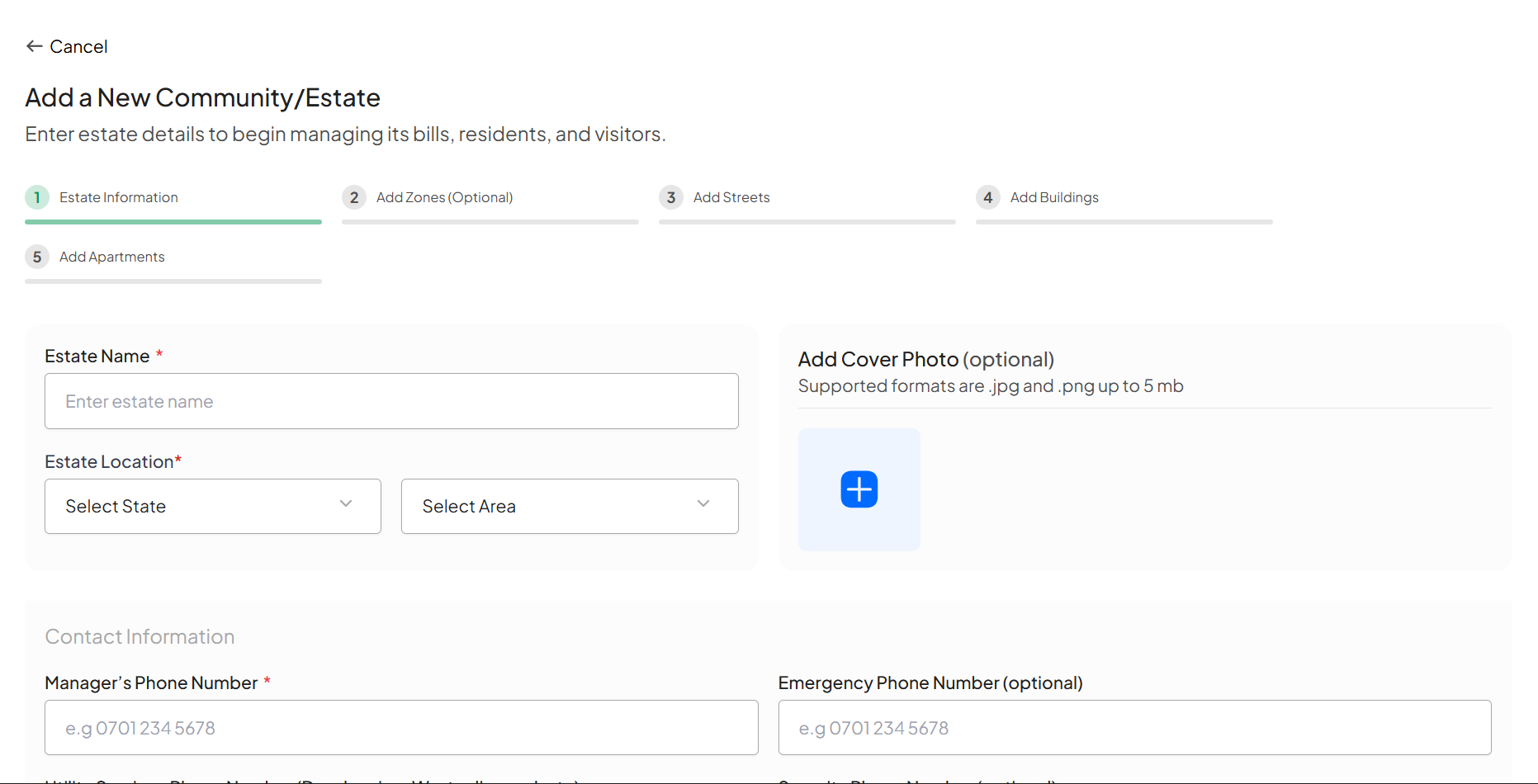Switch to the Add Streets step
This screenshot has width=1538, height=784.
(x=731, y=197)
